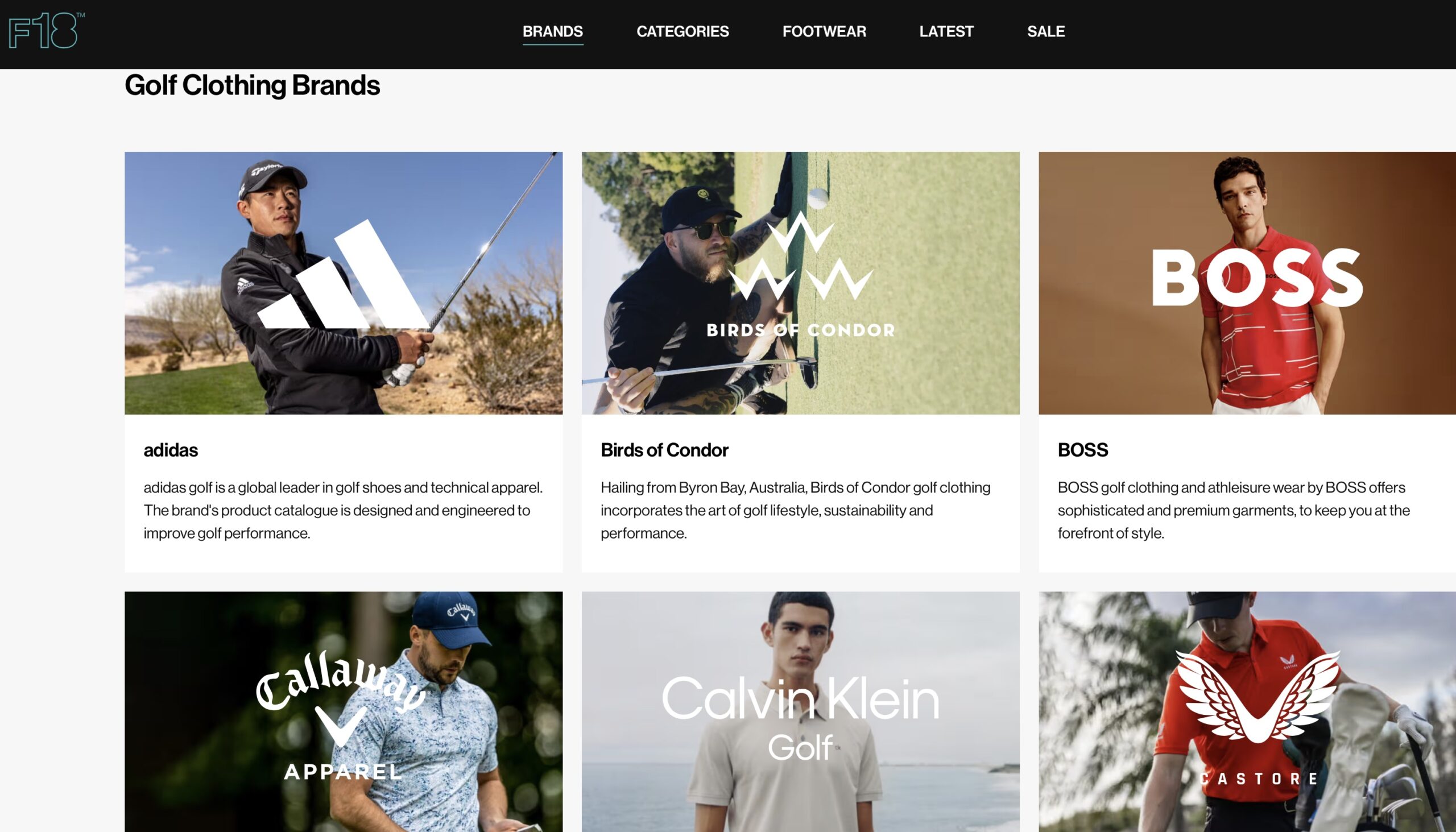Viewport: 1456px width, 832px height.
Task: Go to the LATEST section
Action: pyautogui.click(x=946, y=31)
